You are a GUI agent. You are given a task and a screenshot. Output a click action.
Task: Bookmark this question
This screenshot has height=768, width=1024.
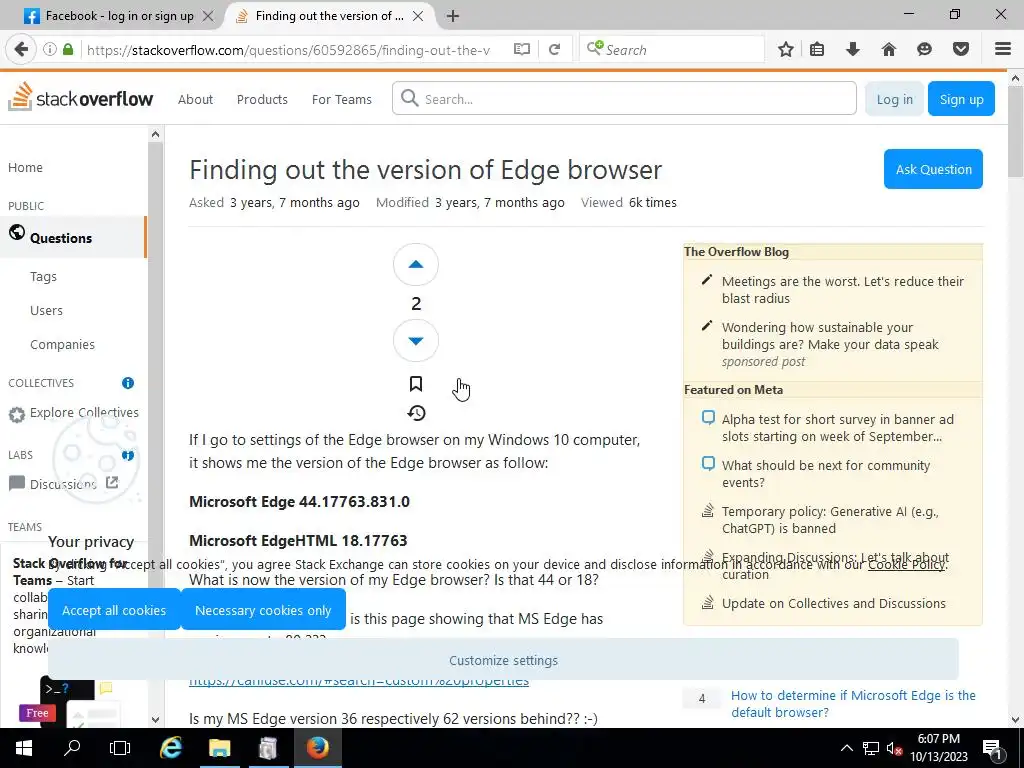tap(415, 383)
